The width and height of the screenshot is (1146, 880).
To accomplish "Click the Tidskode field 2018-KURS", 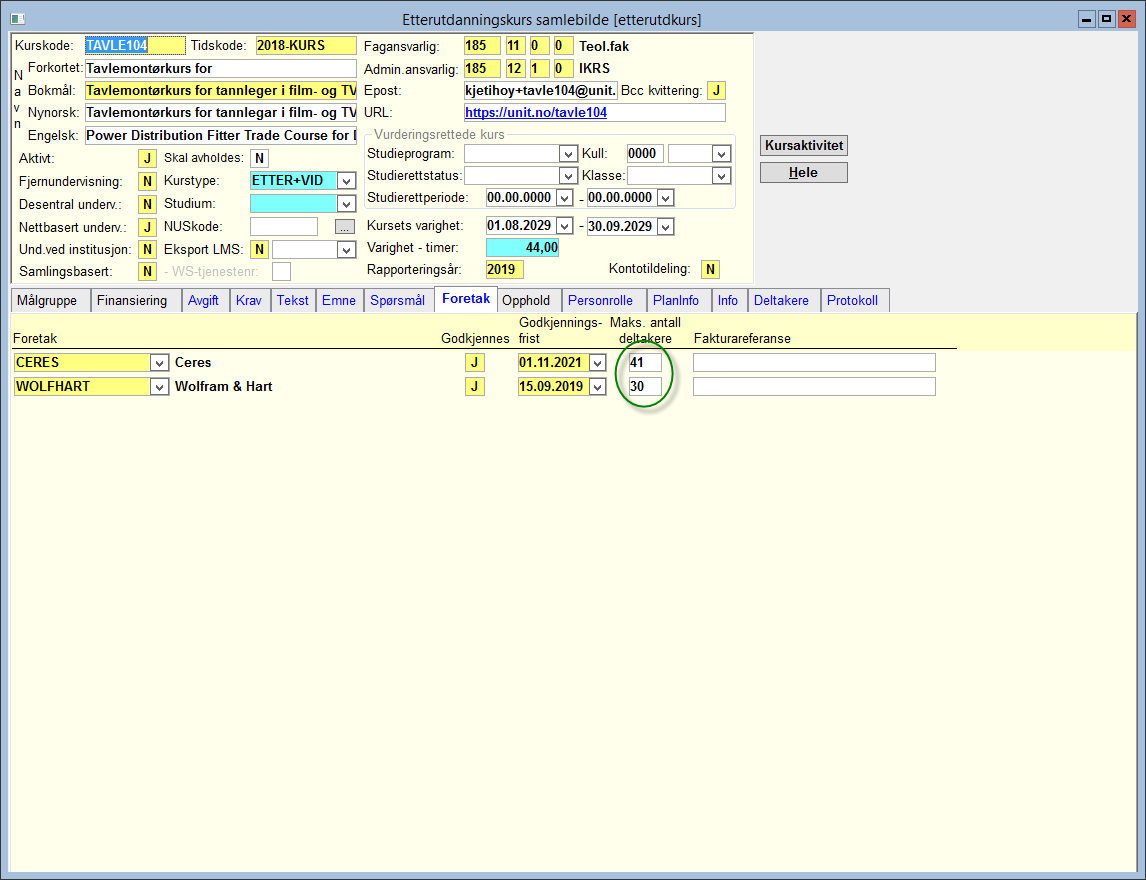I will pyautogui.click(x=306, y=45).
